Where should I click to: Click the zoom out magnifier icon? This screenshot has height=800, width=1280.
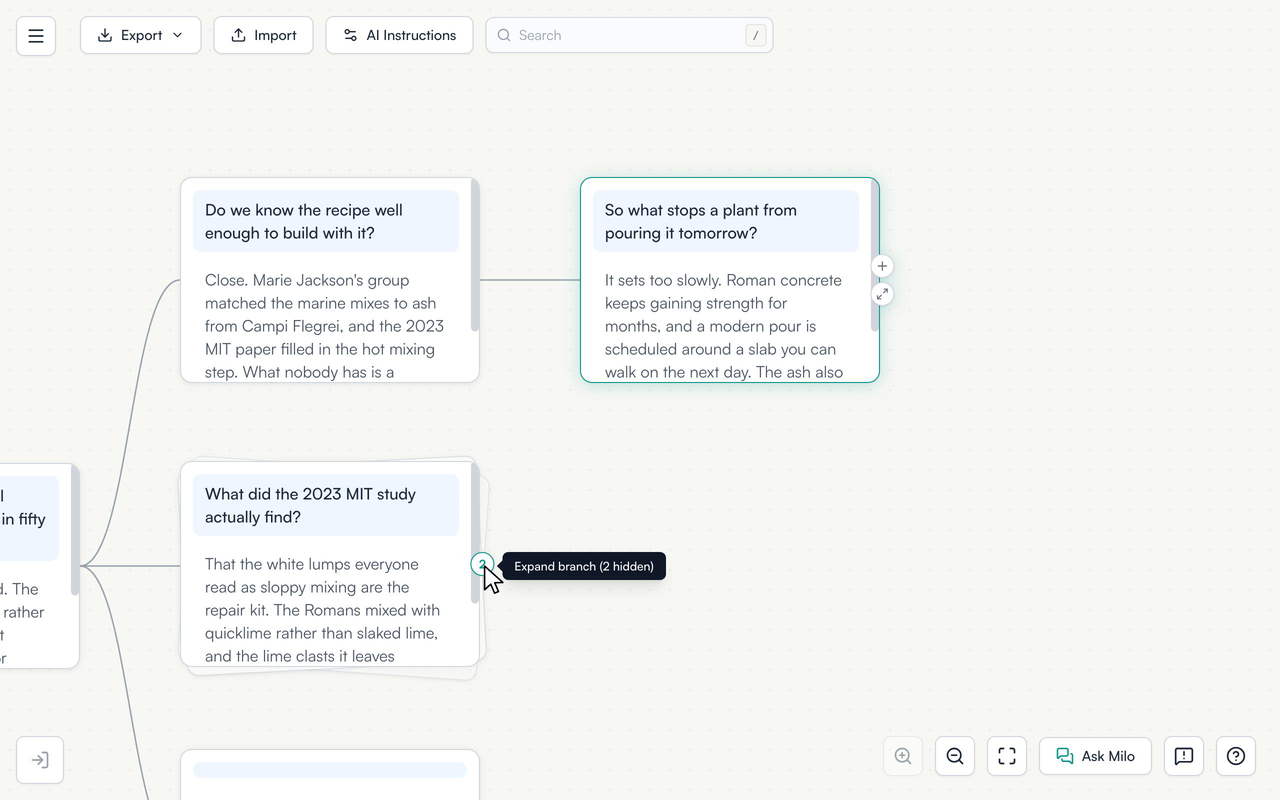tap(955, 756)
